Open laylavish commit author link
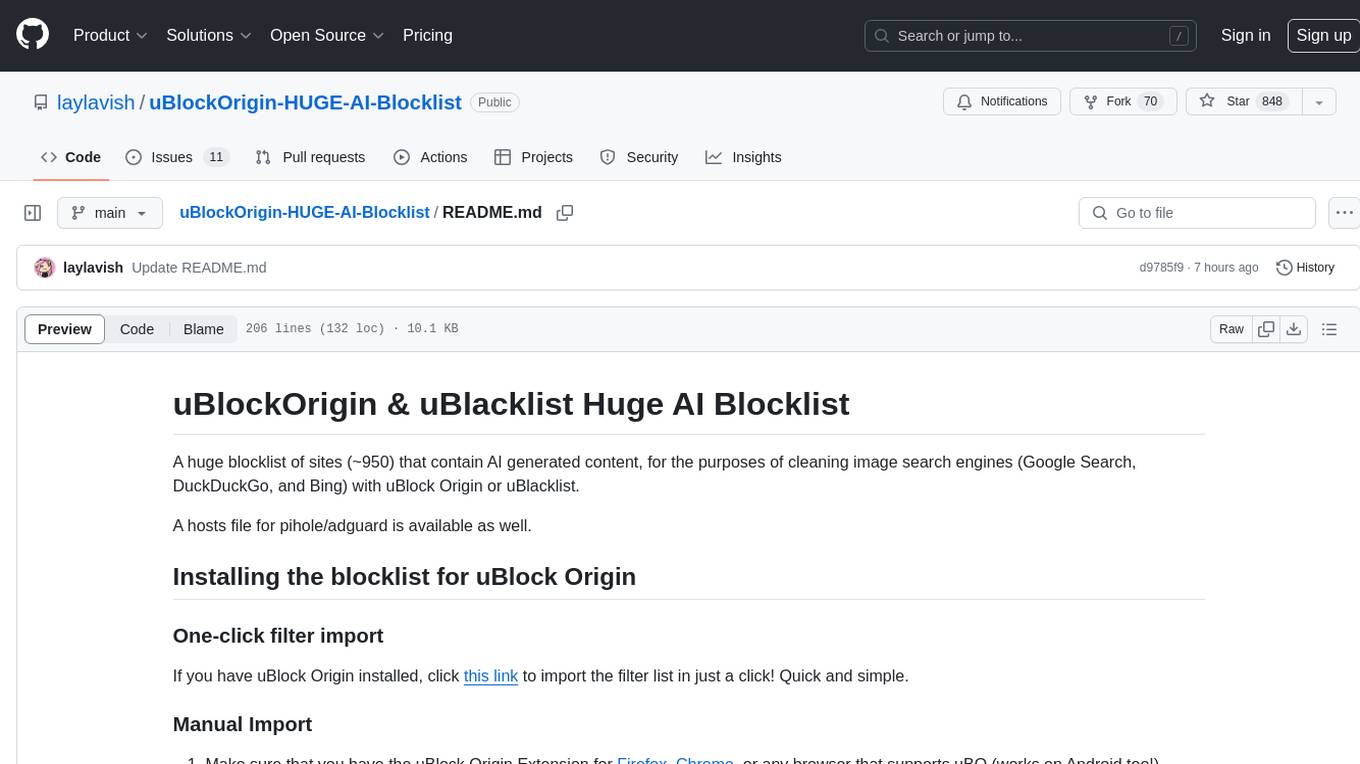Screen dimensions: 1360x764 coord(93,268)
